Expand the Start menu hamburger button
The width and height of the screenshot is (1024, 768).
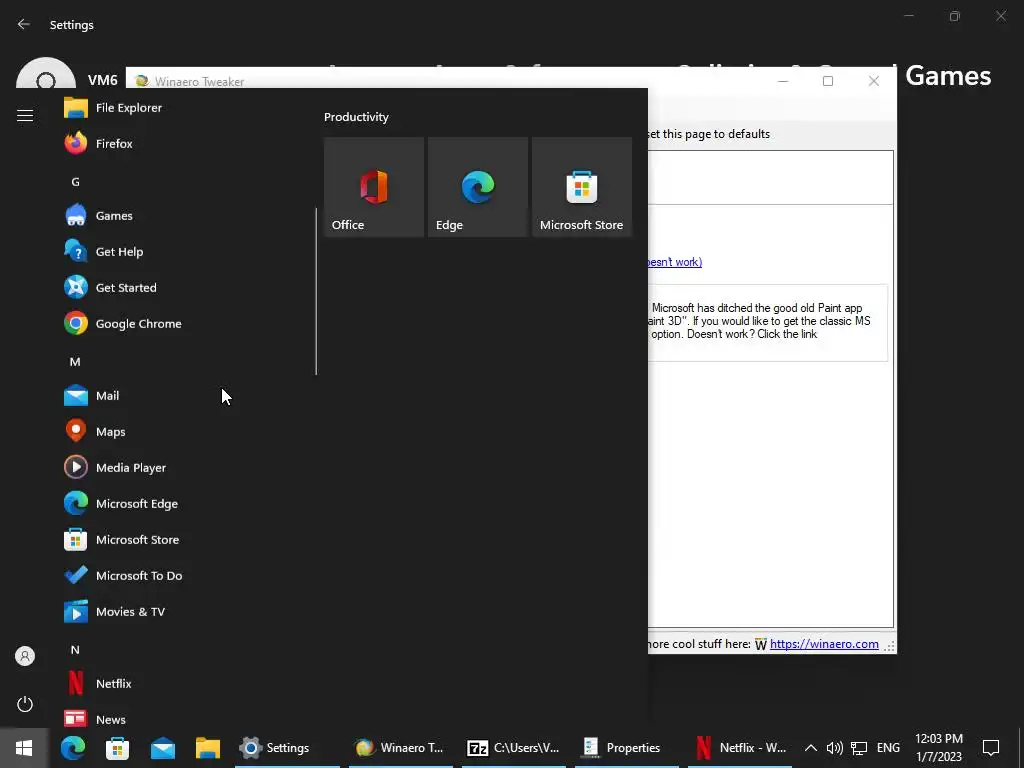point(25,116)
